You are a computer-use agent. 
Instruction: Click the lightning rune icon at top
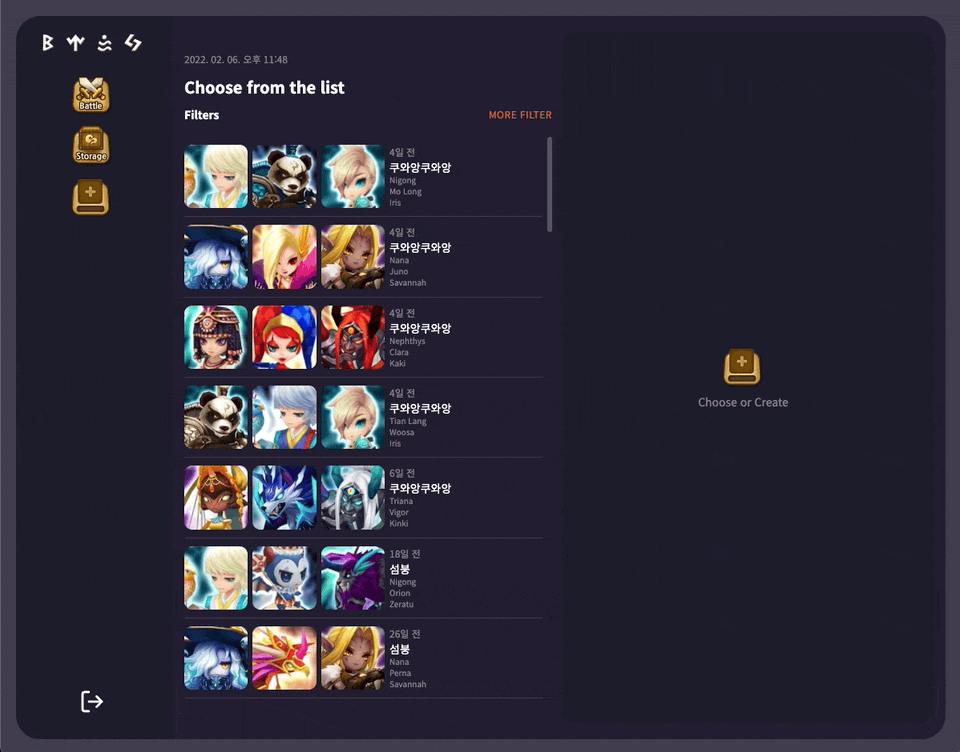click(133, 42)
